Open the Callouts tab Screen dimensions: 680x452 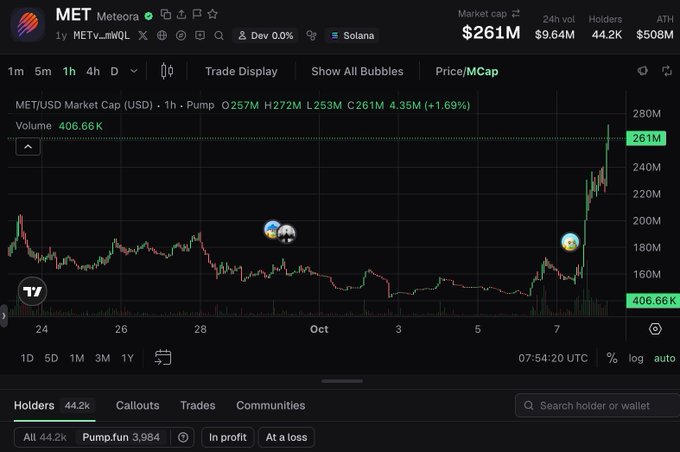point(137,406)
